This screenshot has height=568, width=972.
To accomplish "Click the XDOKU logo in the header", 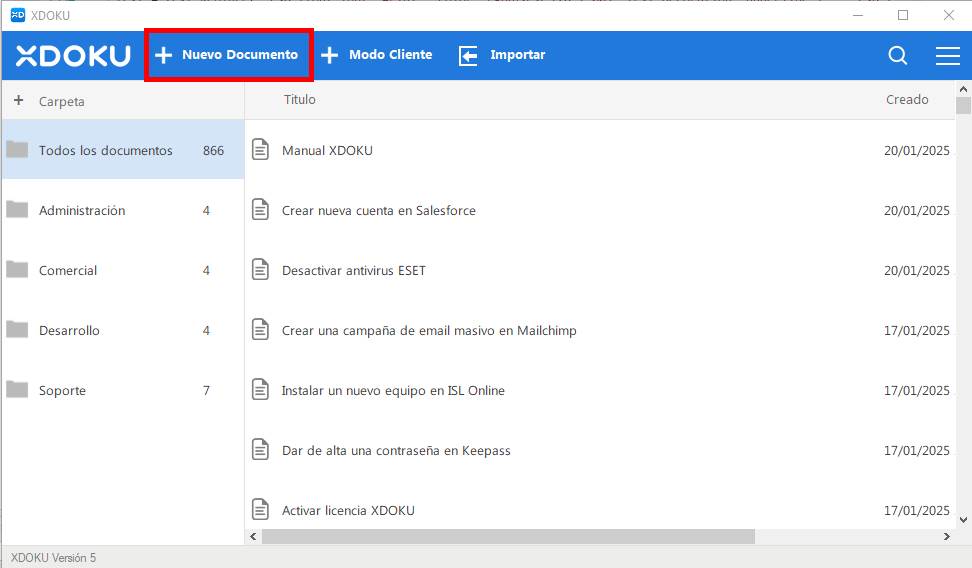I will [x=73, y=55].
